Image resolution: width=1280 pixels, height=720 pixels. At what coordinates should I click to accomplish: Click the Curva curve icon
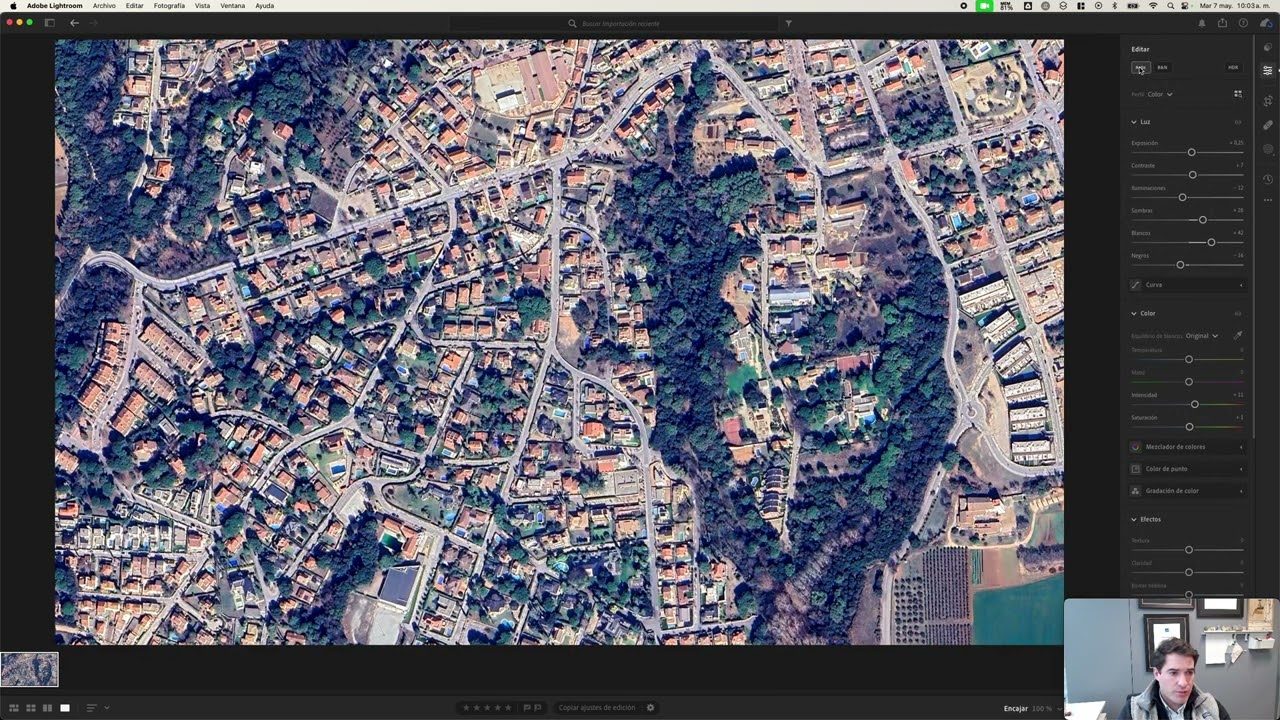point(1135,285)
